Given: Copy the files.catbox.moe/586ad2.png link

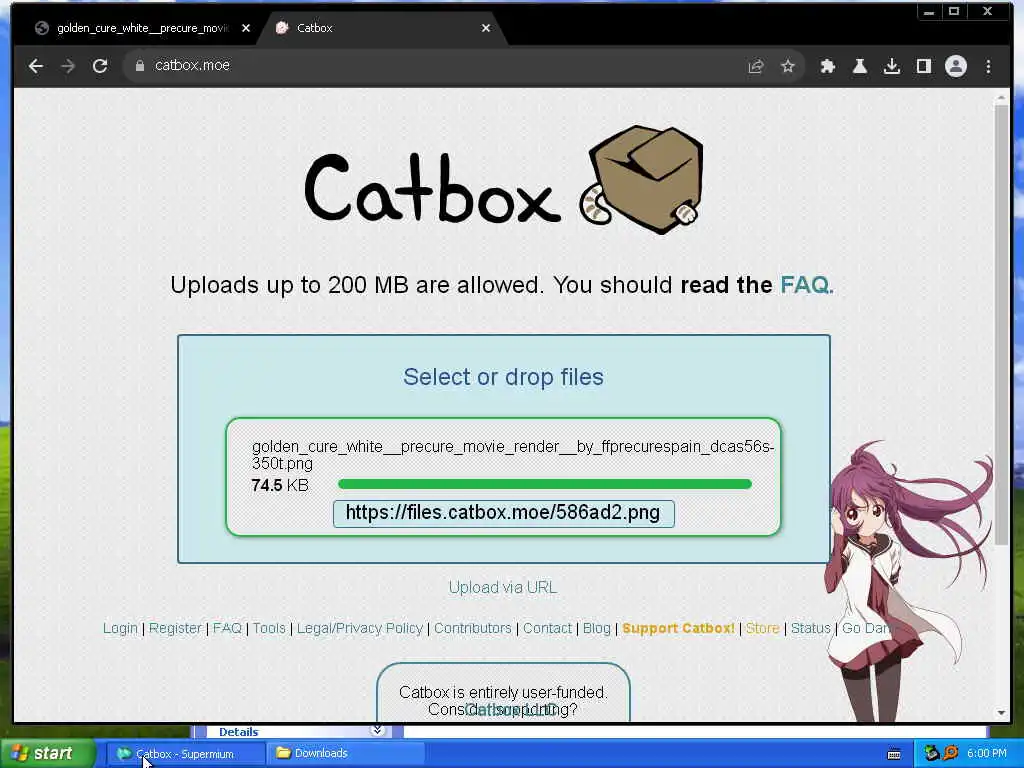Looking at the screenshot, I should tap(504, 513).
